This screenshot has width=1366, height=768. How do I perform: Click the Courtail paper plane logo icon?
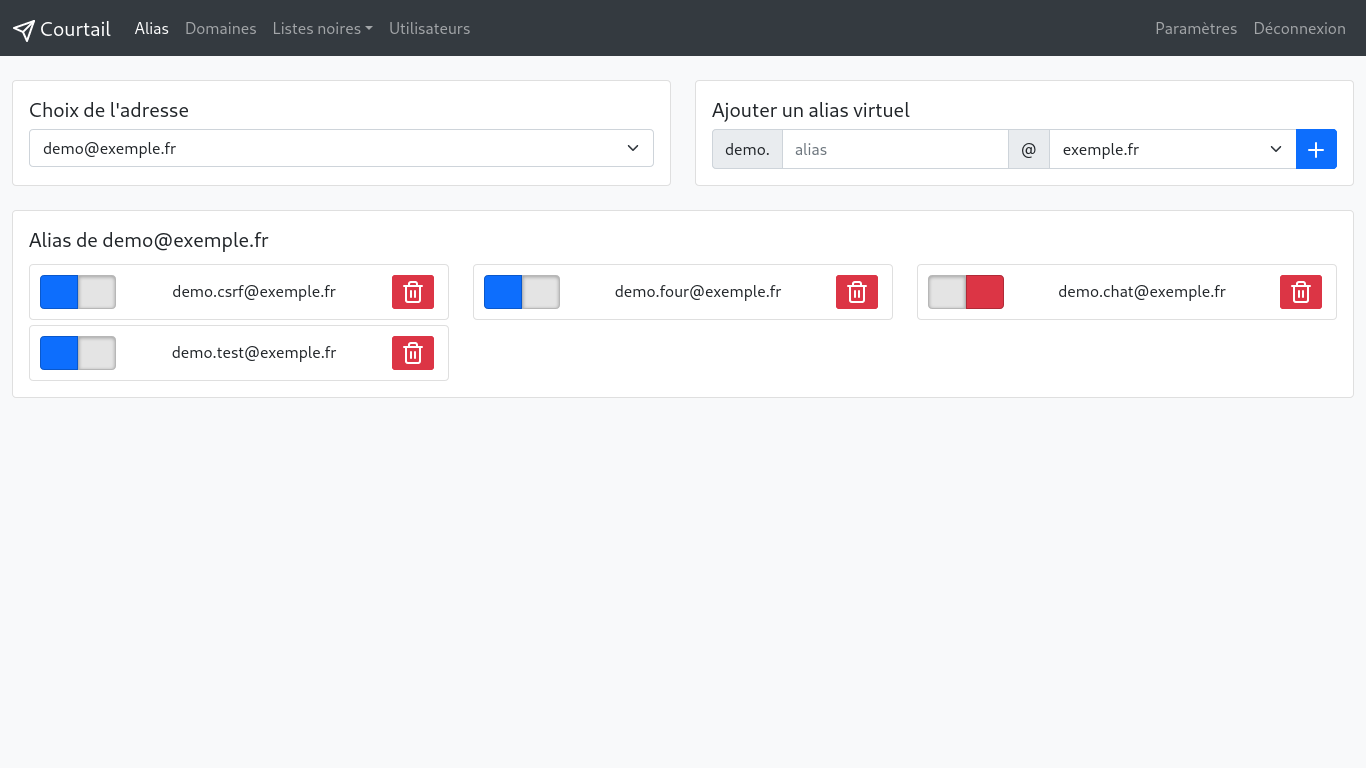24,30
